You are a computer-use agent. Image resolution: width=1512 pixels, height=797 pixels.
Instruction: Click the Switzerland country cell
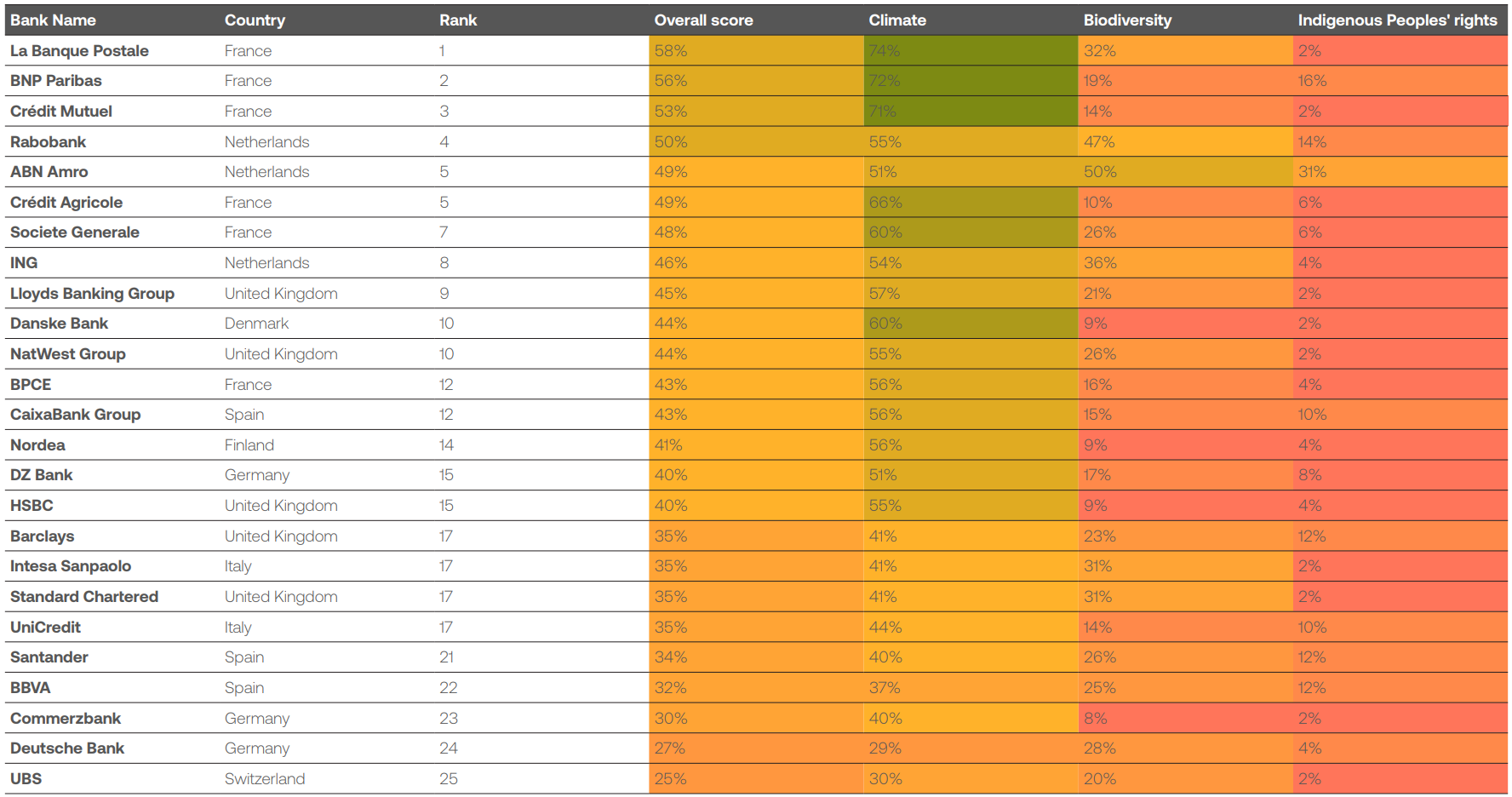[265, 779]
